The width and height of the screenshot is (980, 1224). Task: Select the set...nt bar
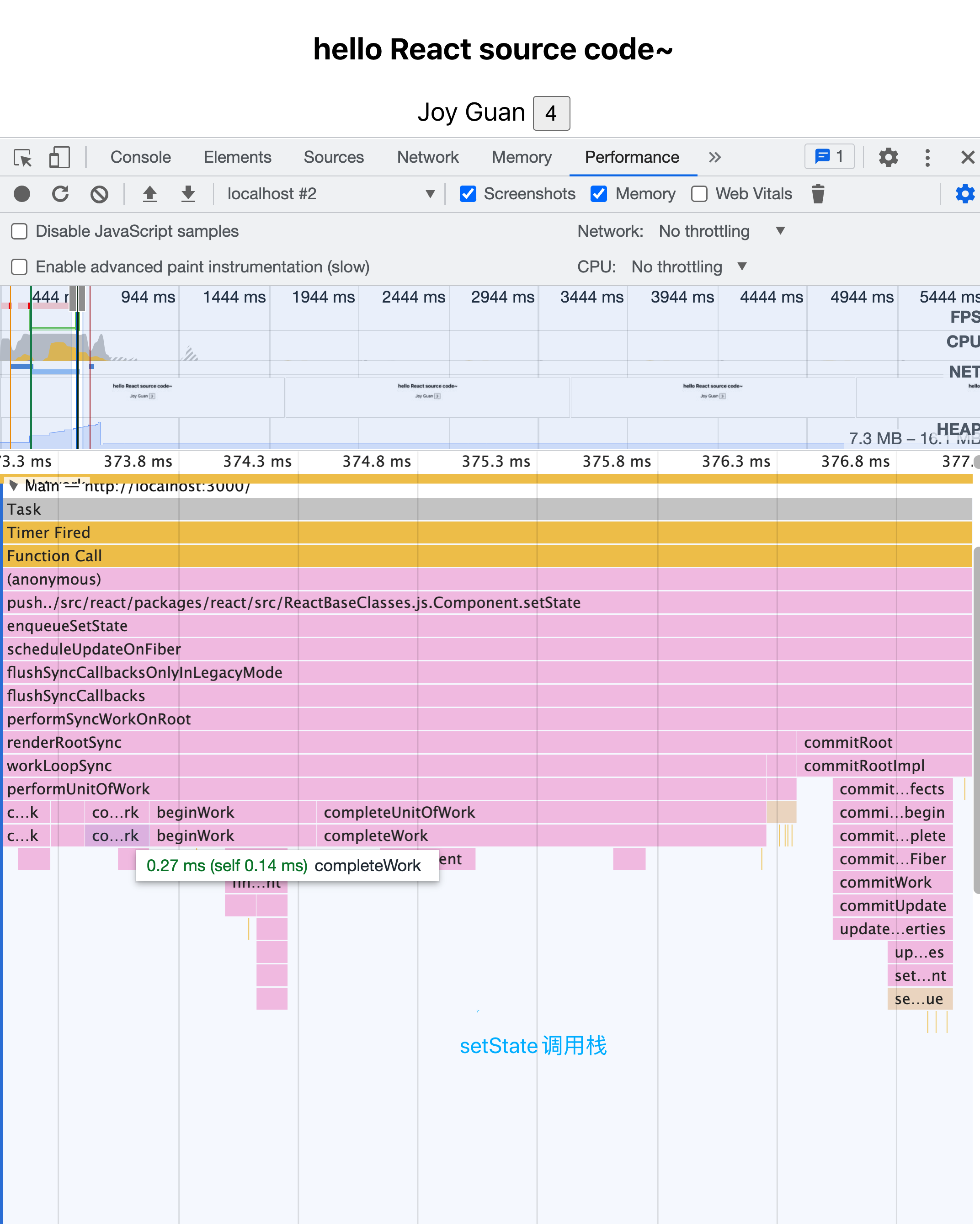click(920, 975)
